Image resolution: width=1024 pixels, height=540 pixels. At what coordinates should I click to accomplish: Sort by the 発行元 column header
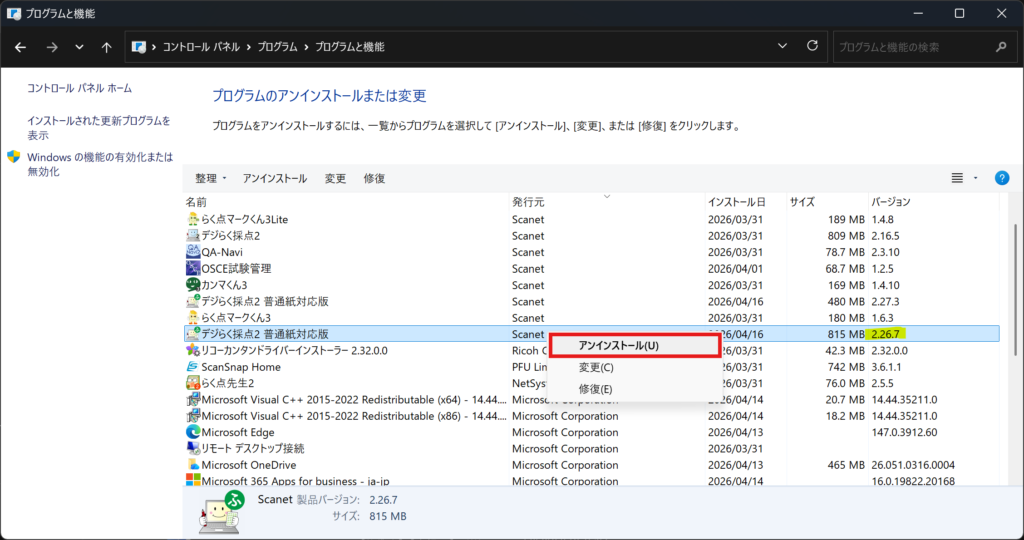coord(607,202)
